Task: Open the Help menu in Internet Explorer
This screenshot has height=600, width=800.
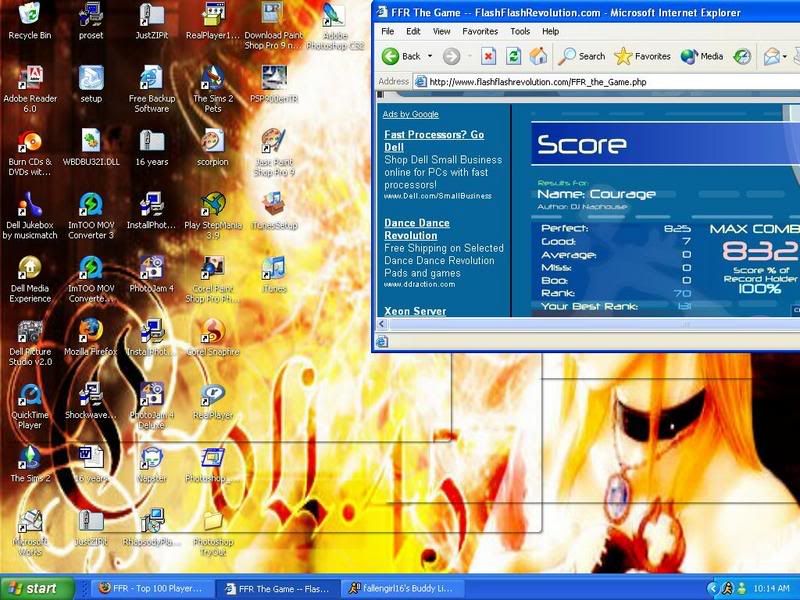Action: coord(550,31)
